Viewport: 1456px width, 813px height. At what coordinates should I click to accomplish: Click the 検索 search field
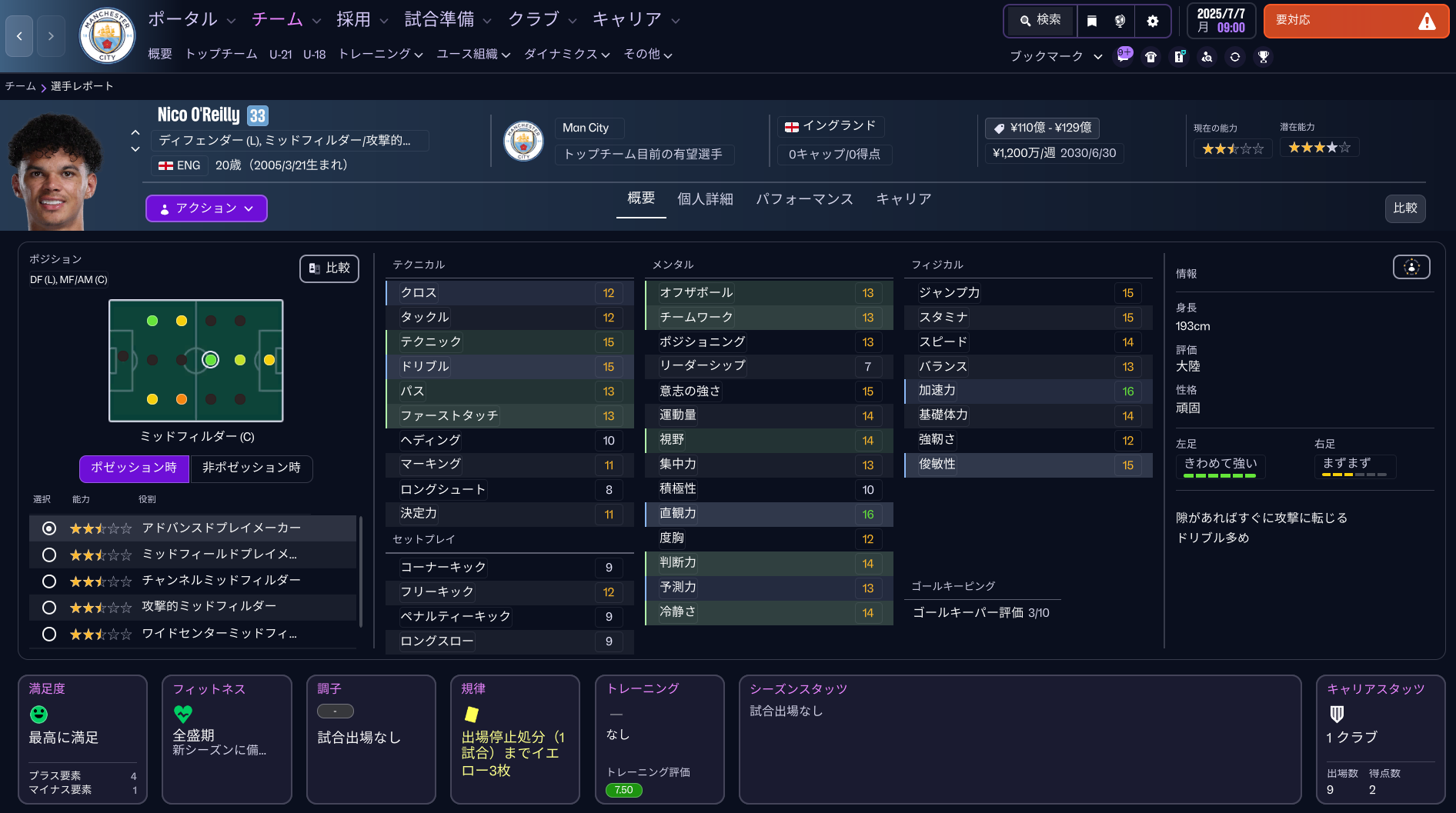click(1040, 21)
